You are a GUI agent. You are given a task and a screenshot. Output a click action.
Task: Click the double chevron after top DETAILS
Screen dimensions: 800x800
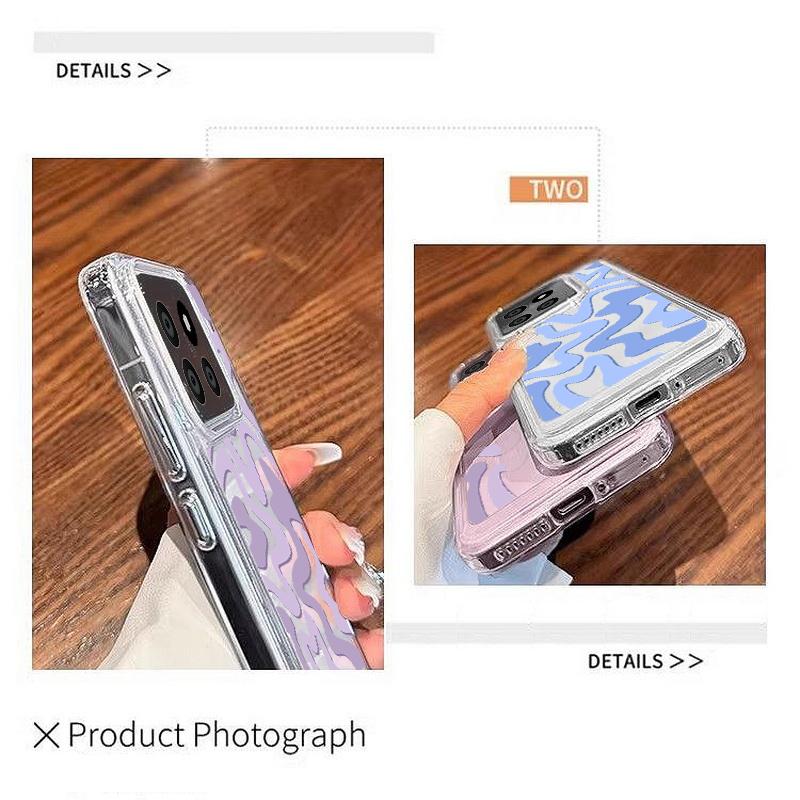[x=154, y=70]
